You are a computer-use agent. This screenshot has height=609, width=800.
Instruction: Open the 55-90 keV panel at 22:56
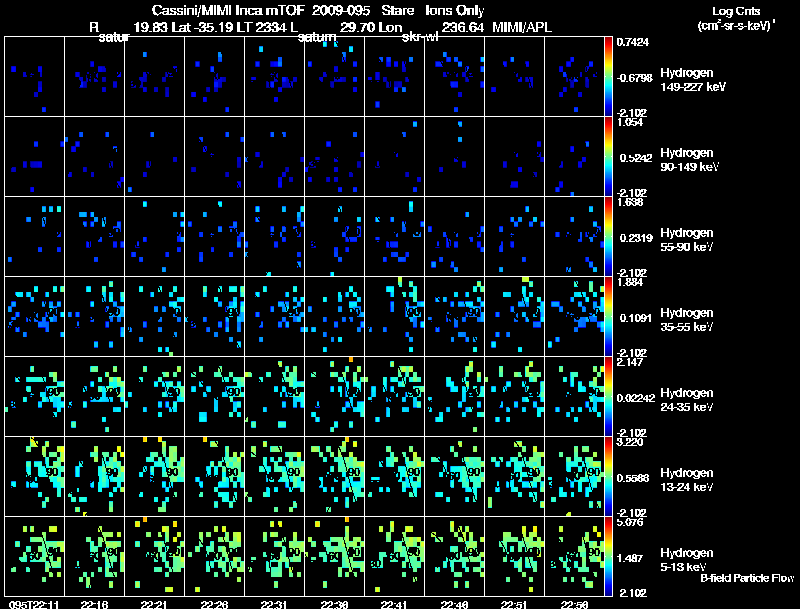click(574, 237)
